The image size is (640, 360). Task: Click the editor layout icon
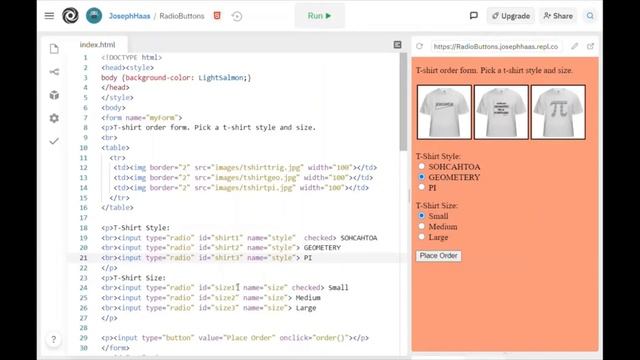pos(397,45)
